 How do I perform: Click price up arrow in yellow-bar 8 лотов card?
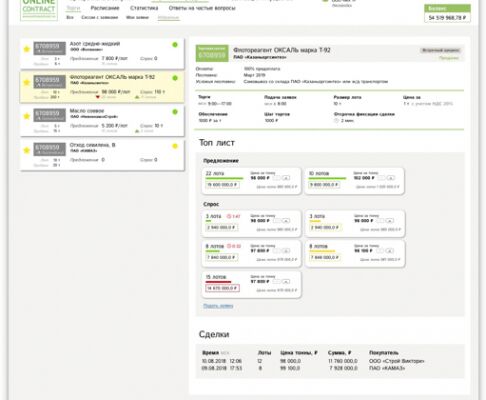(390, 251)
